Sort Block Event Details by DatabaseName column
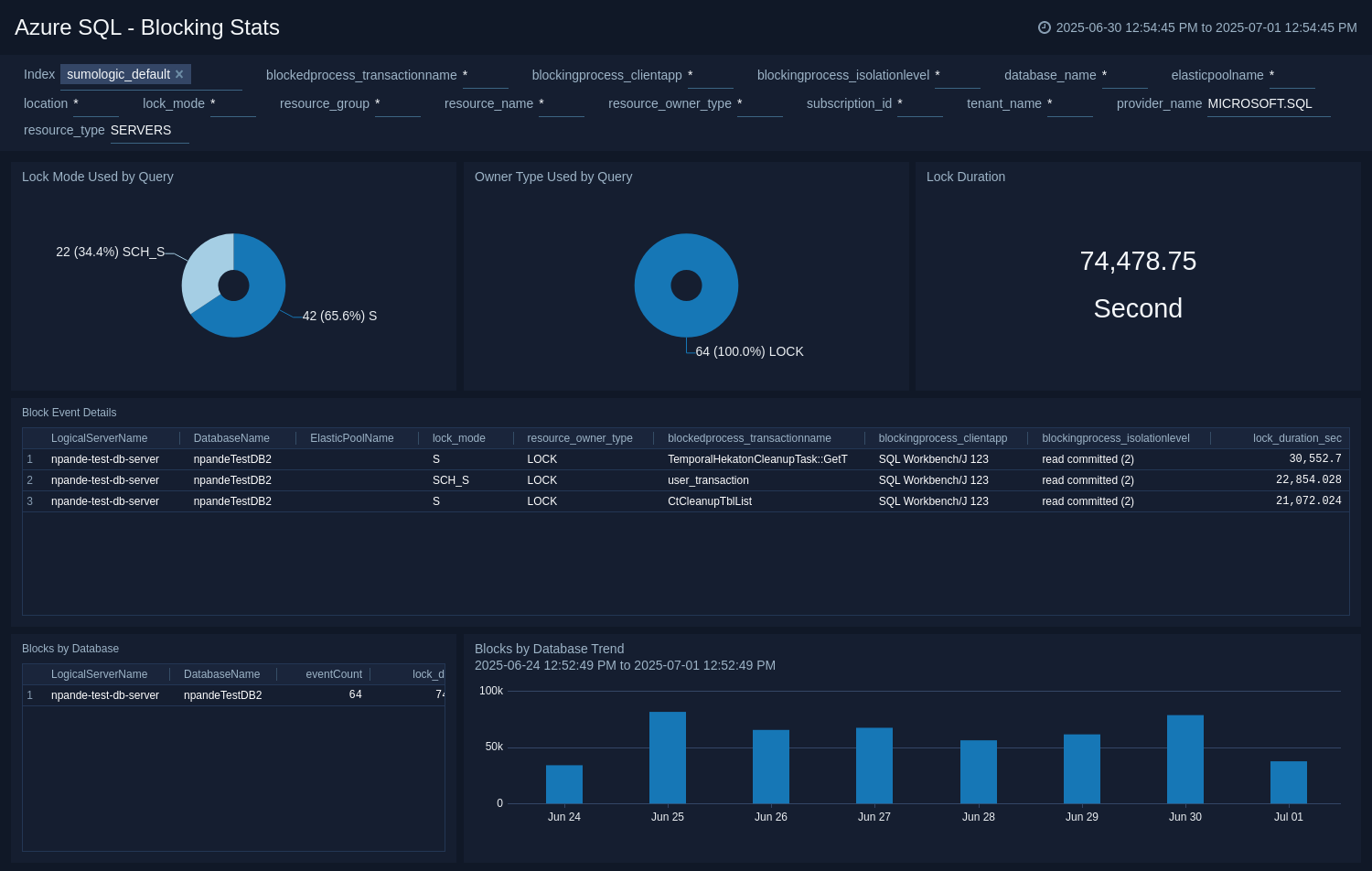Viewport: 1372px width, 871px height. [x=231, y=438]
